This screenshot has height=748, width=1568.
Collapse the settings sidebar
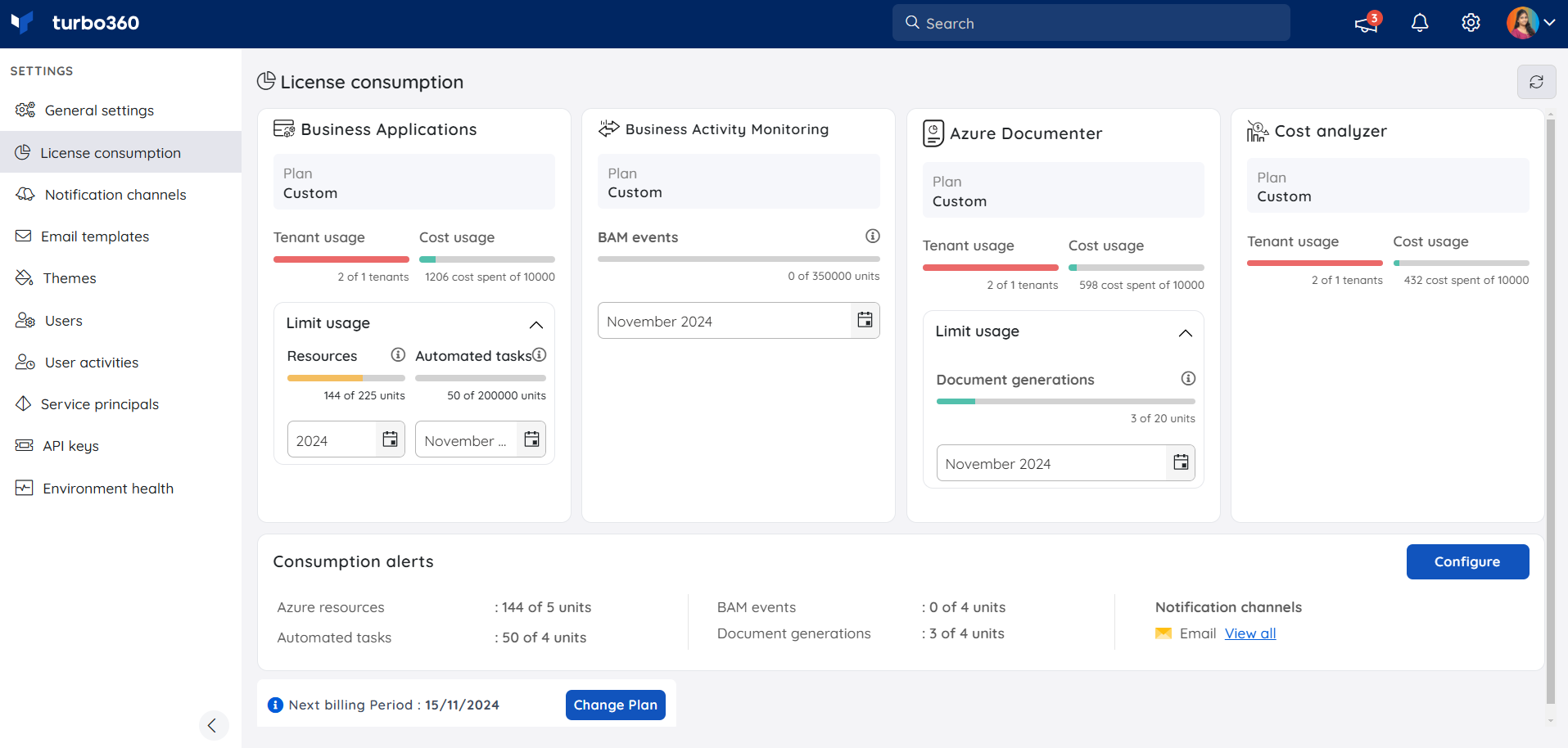tap(213, 725)
